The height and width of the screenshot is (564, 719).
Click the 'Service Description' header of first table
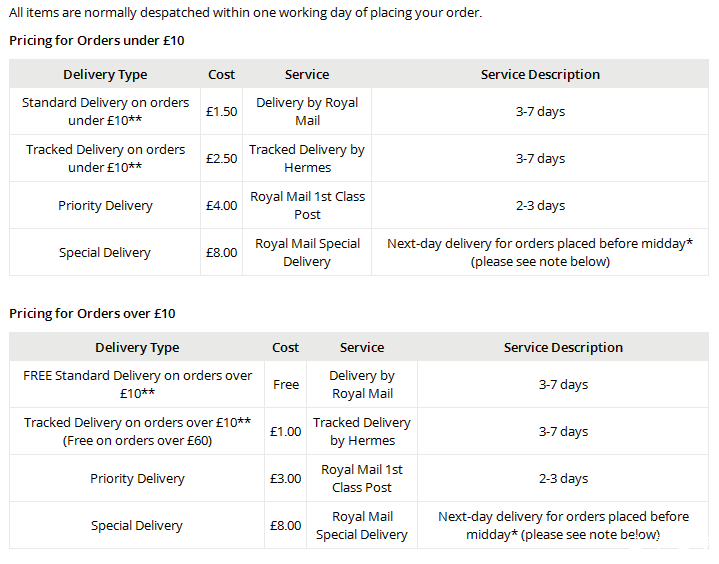tap(540, 74)
